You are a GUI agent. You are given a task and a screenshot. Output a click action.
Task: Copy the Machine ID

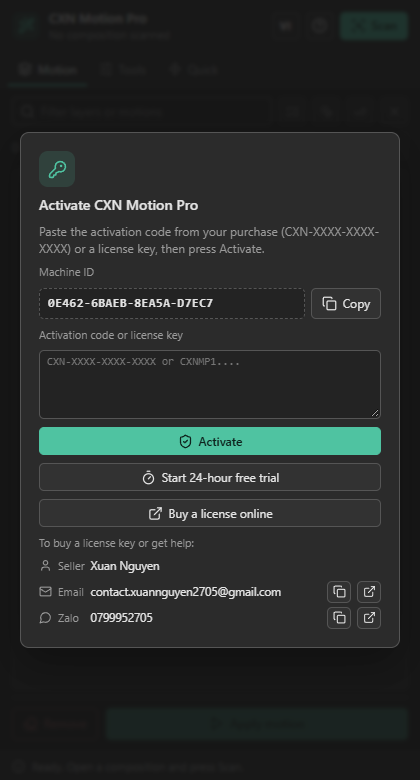(346, 303)
